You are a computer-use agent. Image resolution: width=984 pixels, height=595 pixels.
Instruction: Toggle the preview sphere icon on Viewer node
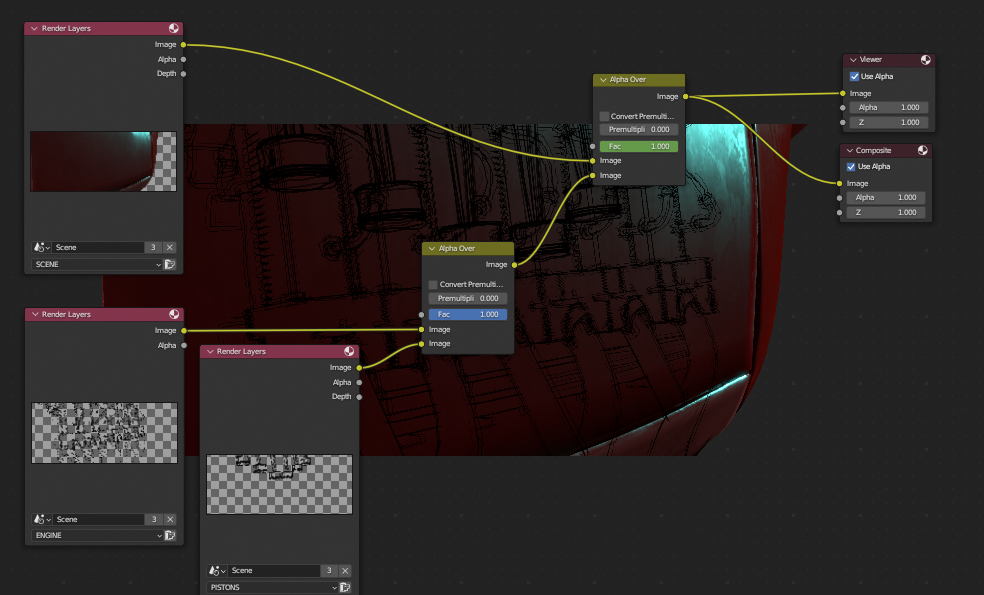[925, 60]
